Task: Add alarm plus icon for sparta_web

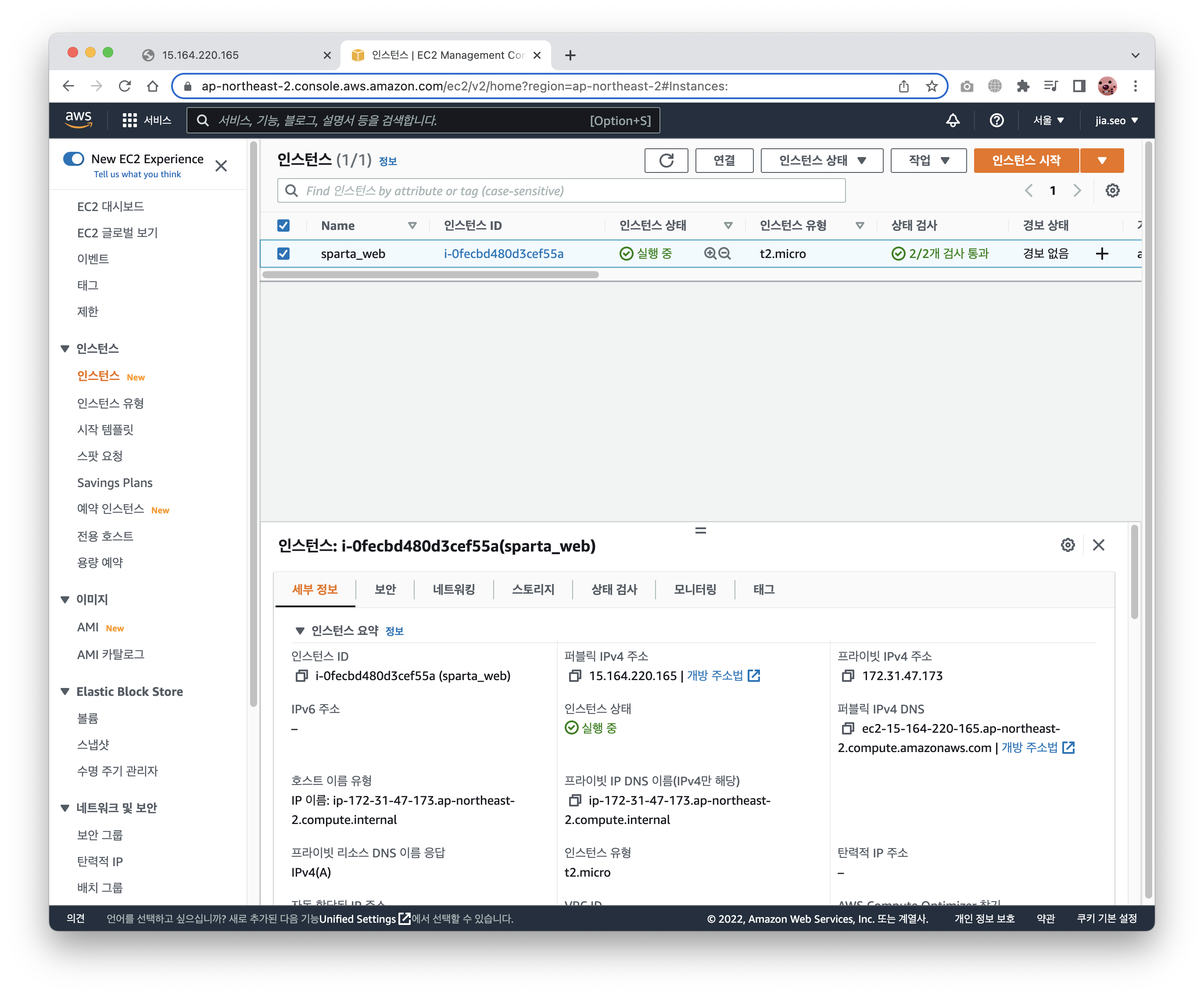Action: tap(1101, 254)
